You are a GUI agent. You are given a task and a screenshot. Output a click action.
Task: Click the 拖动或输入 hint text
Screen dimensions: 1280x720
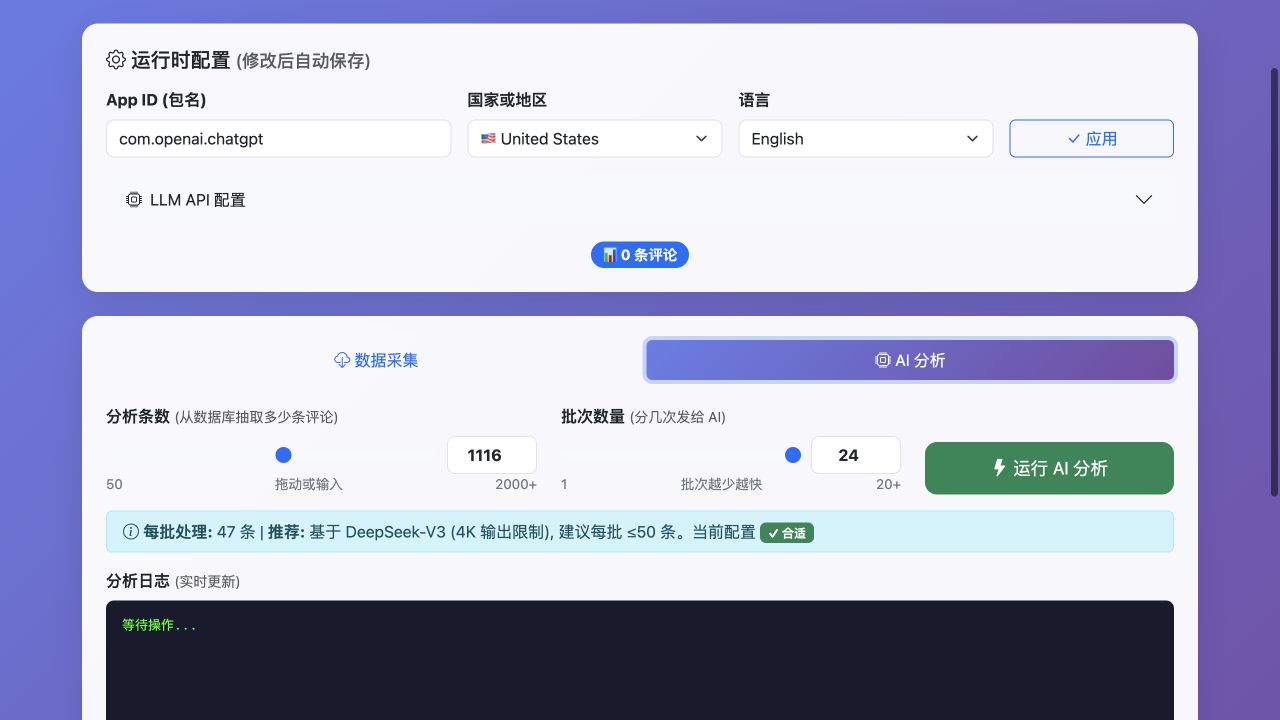click(x=308, y=484)
